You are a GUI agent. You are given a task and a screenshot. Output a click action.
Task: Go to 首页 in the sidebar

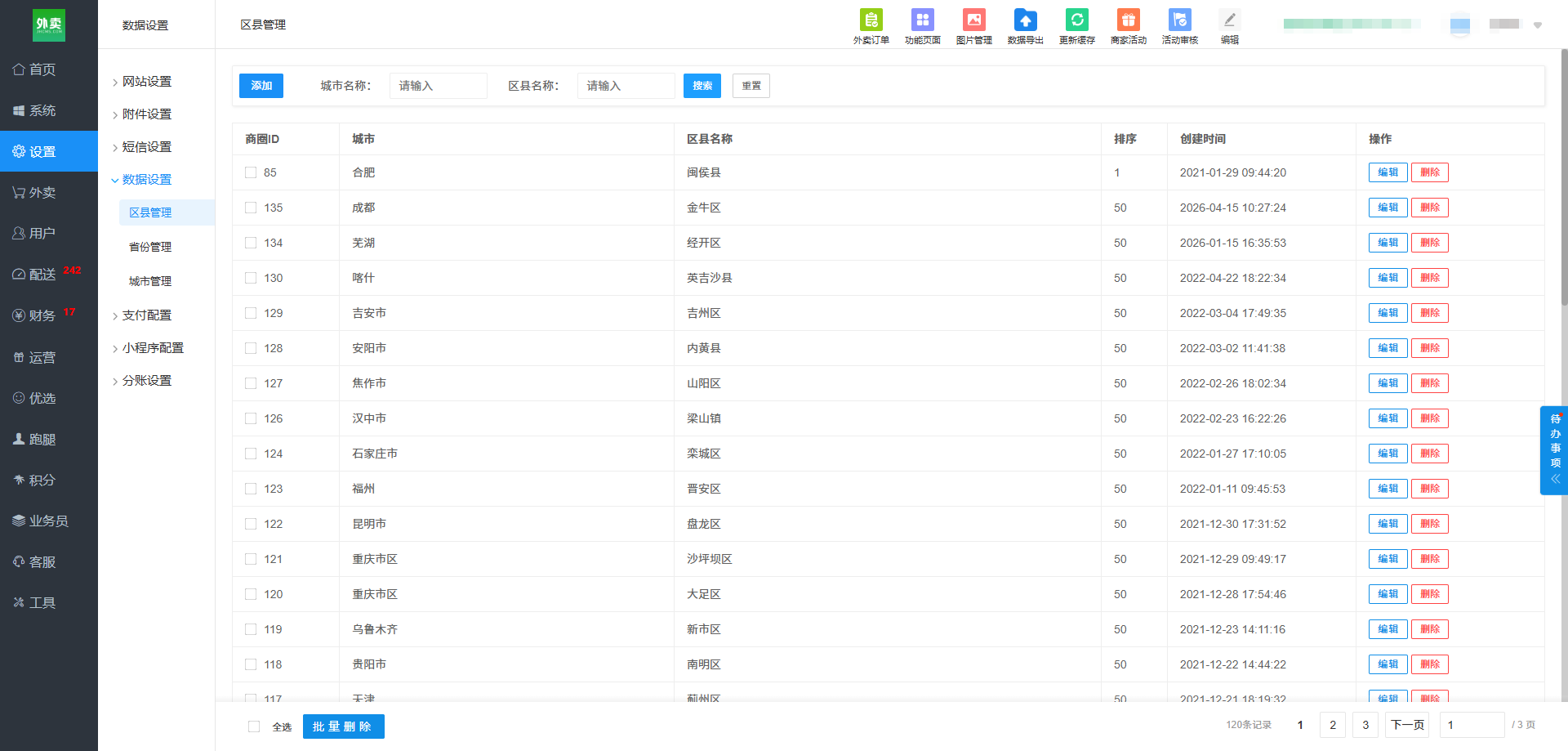[x=49, y=69]
